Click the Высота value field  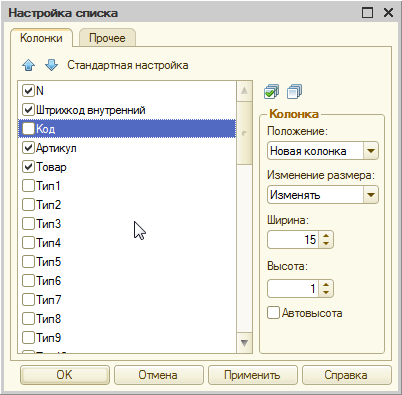[x=293, y=288]
